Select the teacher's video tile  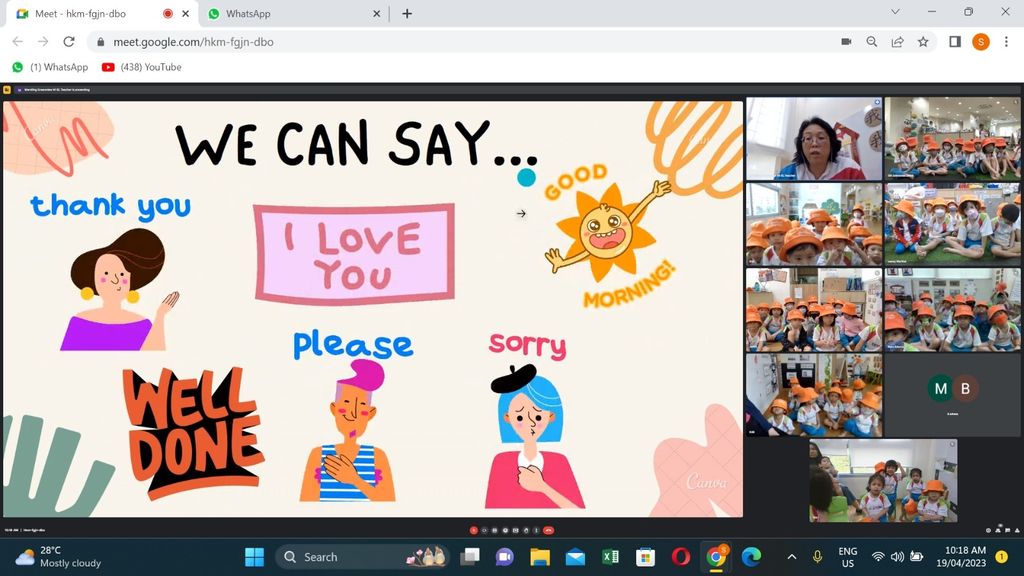(814, 138)
